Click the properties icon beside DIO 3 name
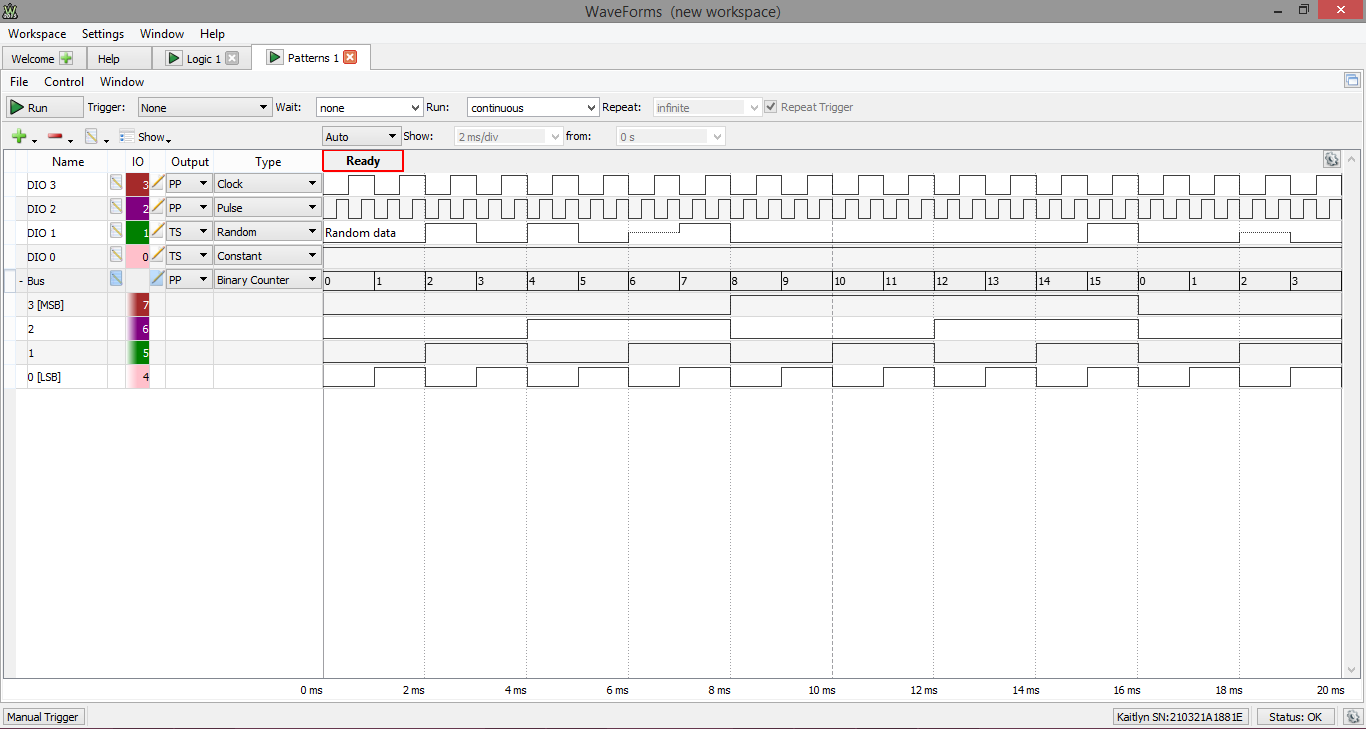Screen dimensions: 1366x729 116,183
